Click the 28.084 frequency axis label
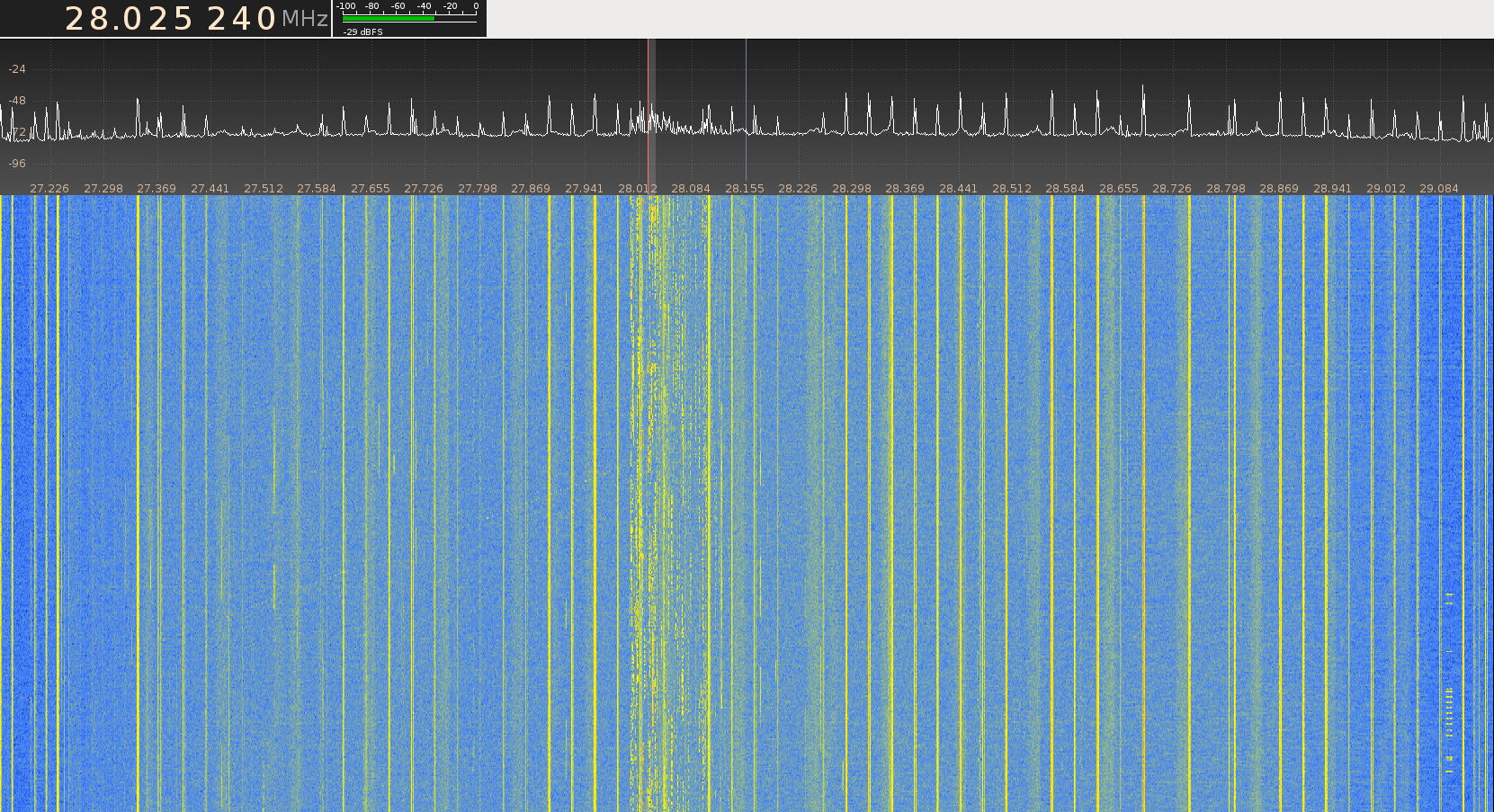This screenshot has height=812, width=1494. [x=691, y=189]
